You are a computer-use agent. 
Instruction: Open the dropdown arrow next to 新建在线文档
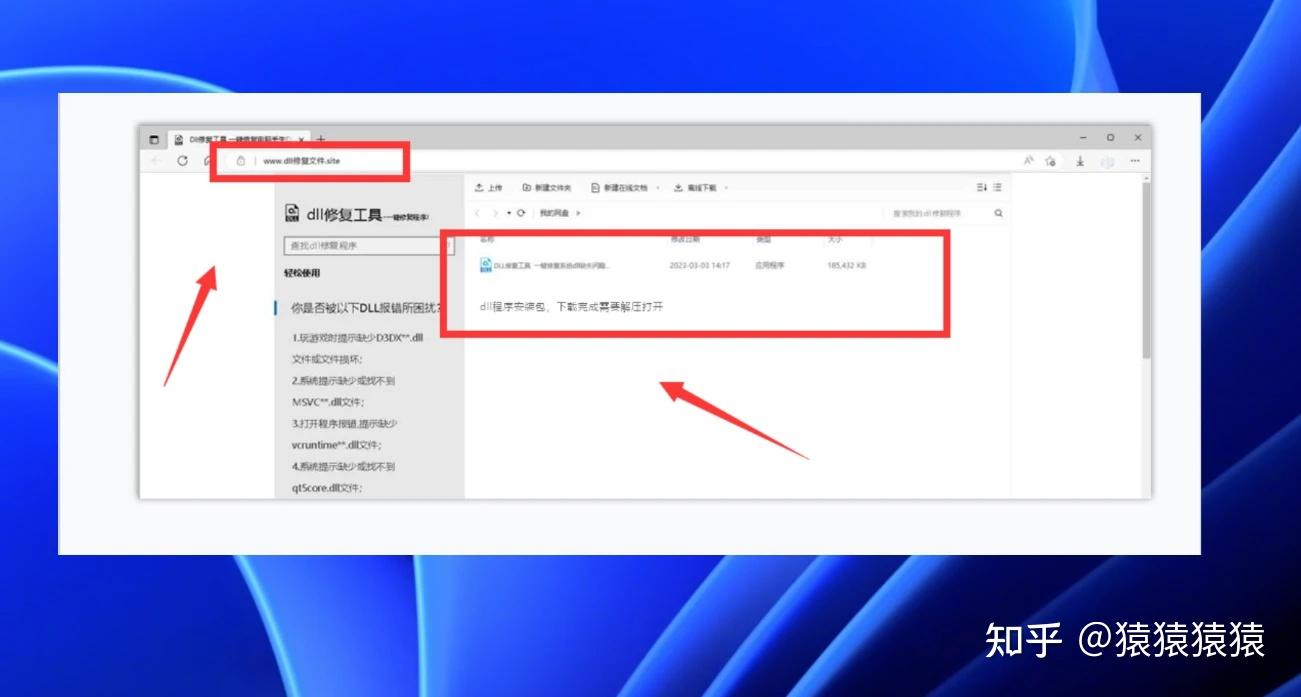[657, 186]
